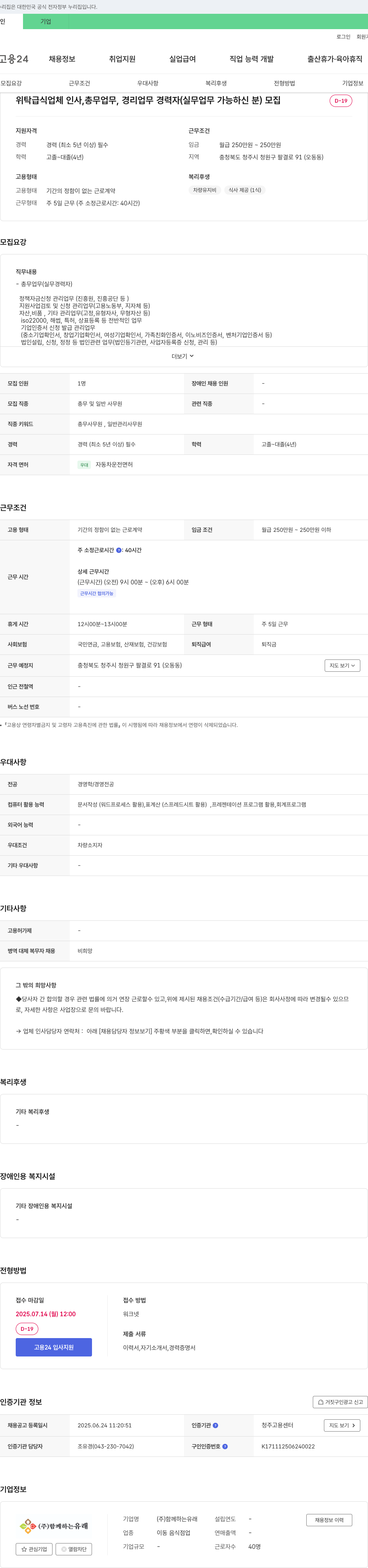Click the 인증기관 help question icon
Image resolution: width=368 pixels, height=1568 pixels.
[216, 1425]
